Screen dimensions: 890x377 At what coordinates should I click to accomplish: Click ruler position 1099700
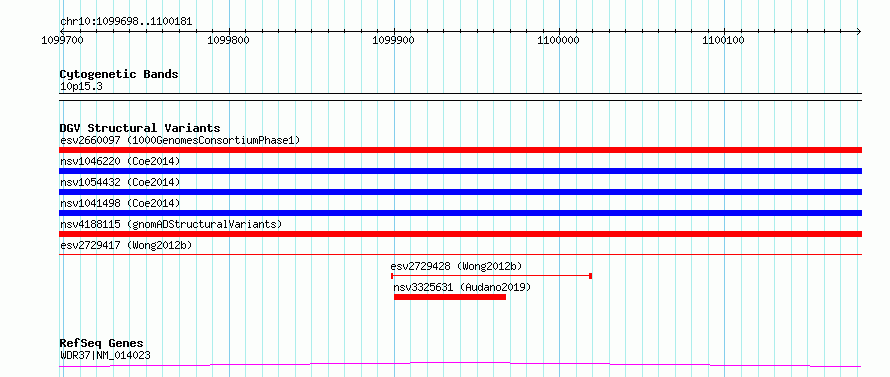click(62, 40)
